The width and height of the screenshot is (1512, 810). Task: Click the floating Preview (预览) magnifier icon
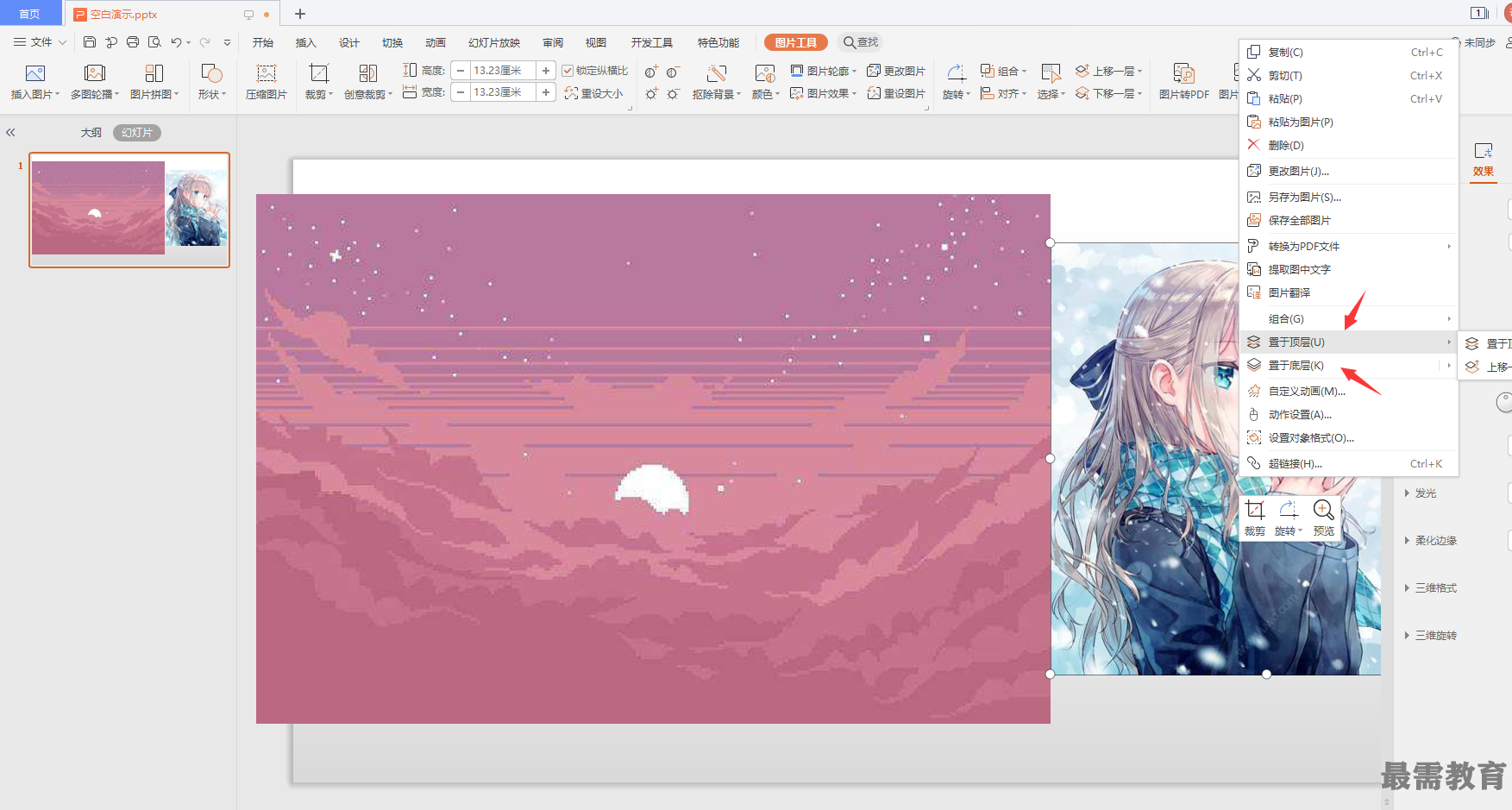[1324, 509]
